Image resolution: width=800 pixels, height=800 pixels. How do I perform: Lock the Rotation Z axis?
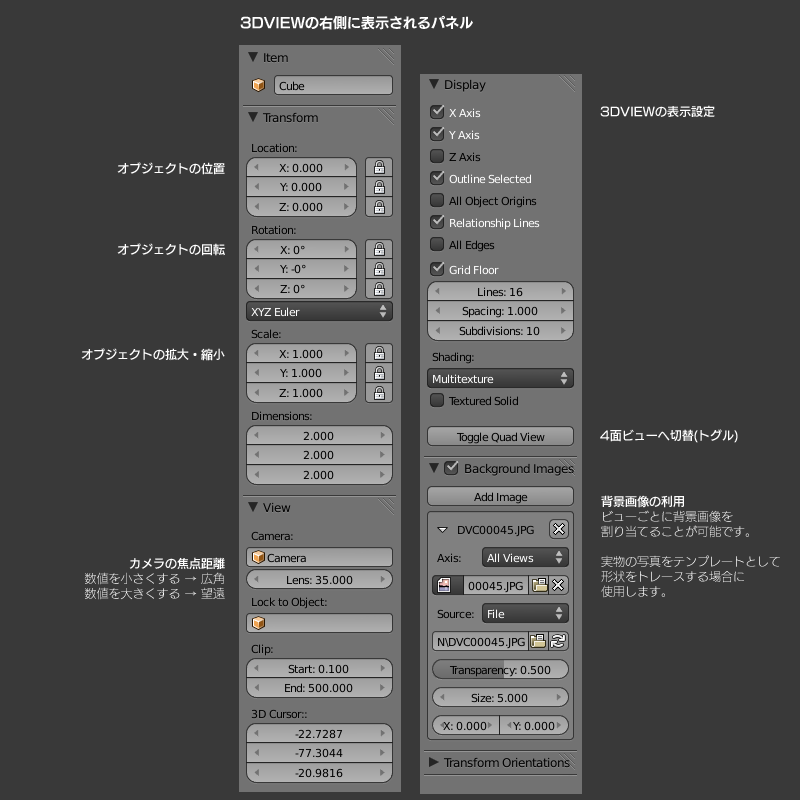378,289
